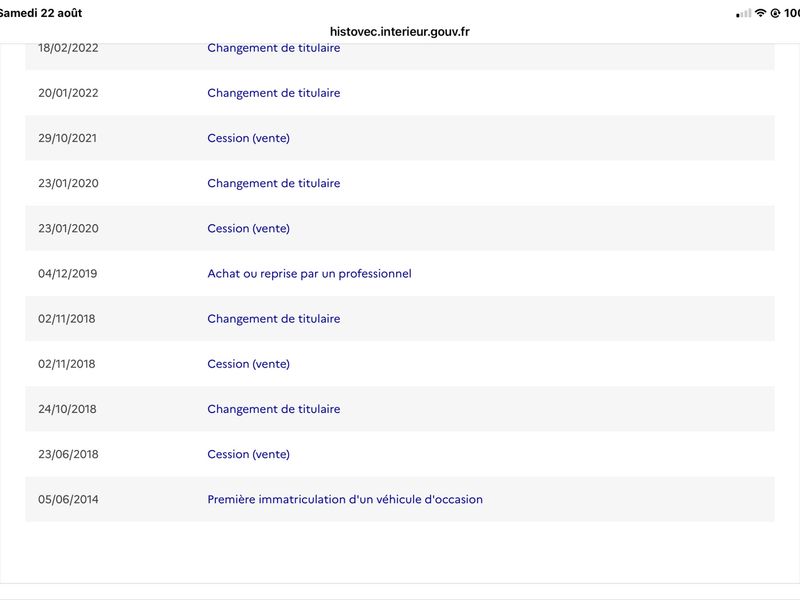Tap the date 05/06/2014
The height and width of the screenshot is (600, 800).
click(68, 499)
